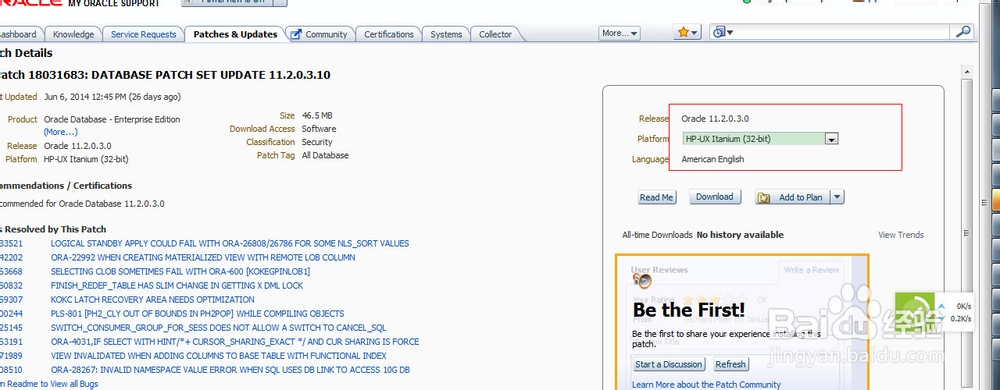The width and height of the screenshot is (1000, 390).
Task: Click Size value 46.5 MB
Action: point(317,115)
